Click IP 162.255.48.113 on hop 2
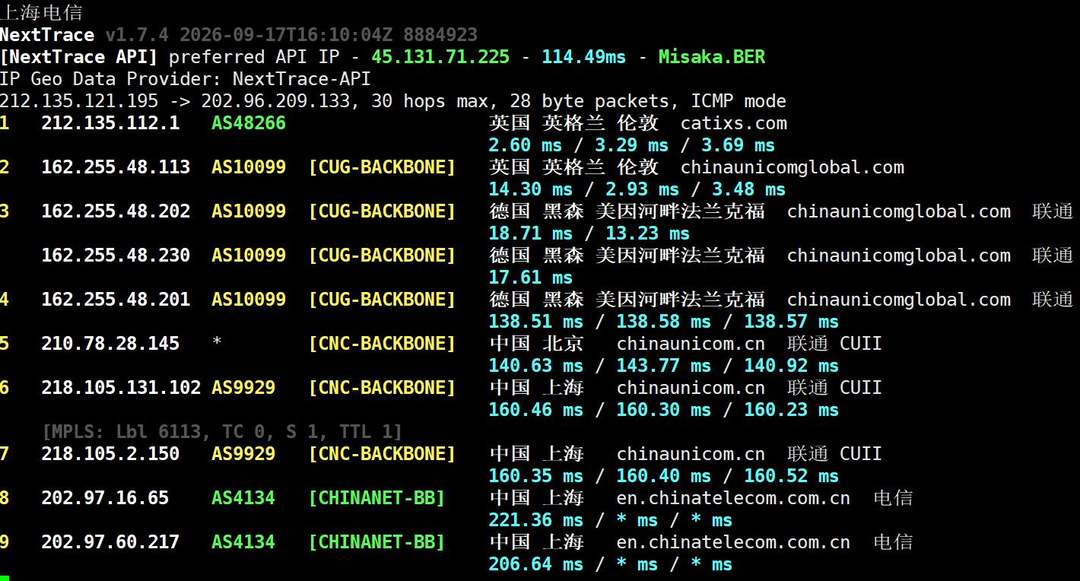The width and height of the screenshot is (1080, 581). pos(116,167)
